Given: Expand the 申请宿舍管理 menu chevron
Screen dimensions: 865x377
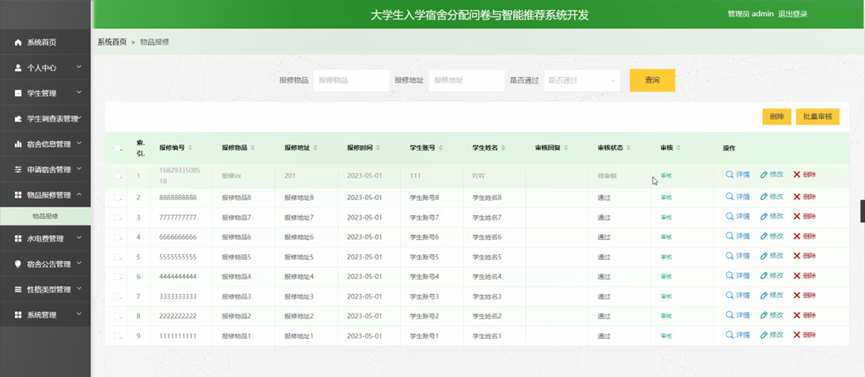Looking at the screenshot, I should click(79, 168).
